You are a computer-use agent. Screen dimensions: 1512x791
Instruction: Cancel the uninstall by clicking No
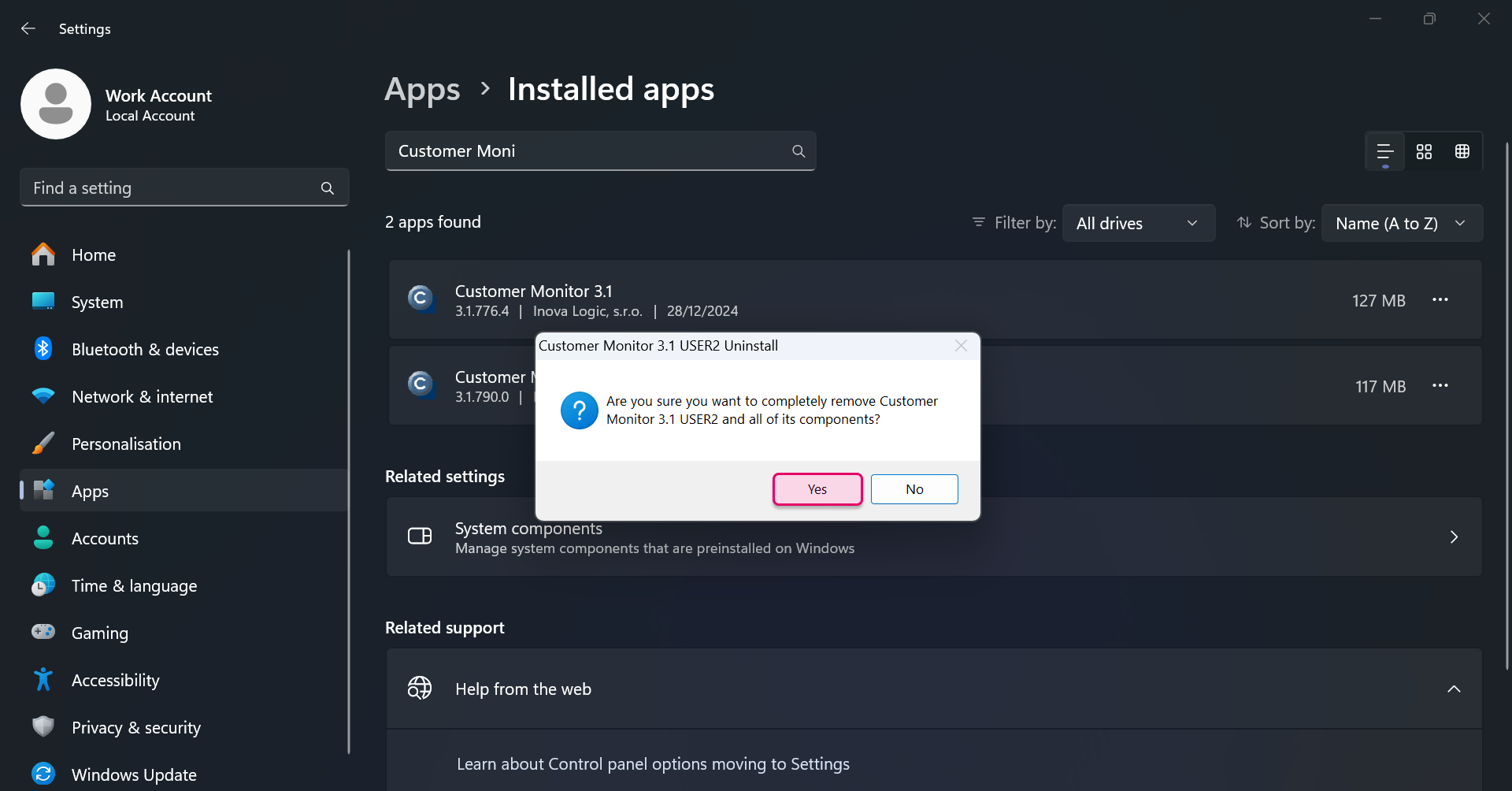pyautogui.click(x=914, y=489)
